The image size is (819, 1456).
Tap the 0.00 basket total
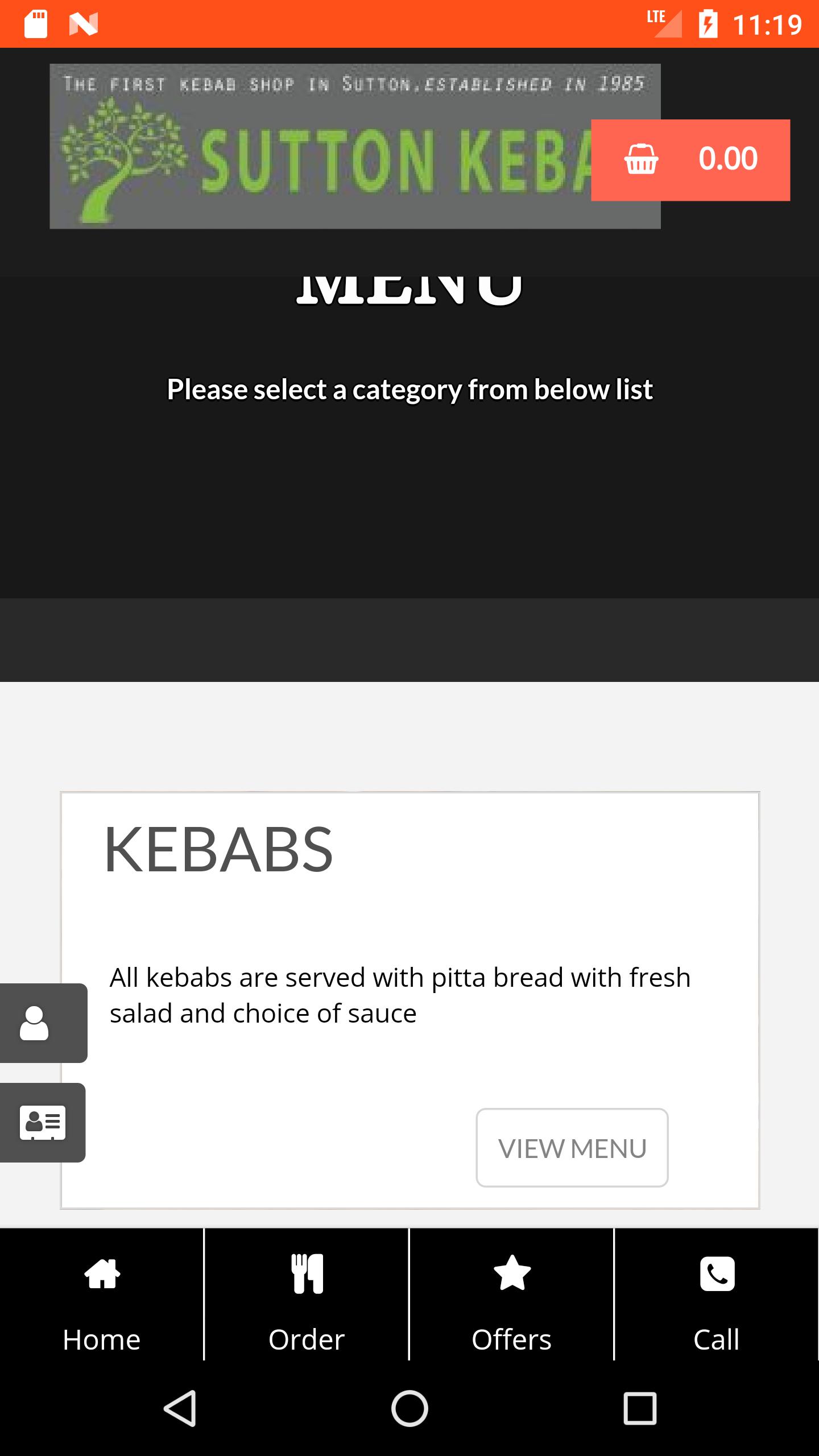tap(728, 159)
